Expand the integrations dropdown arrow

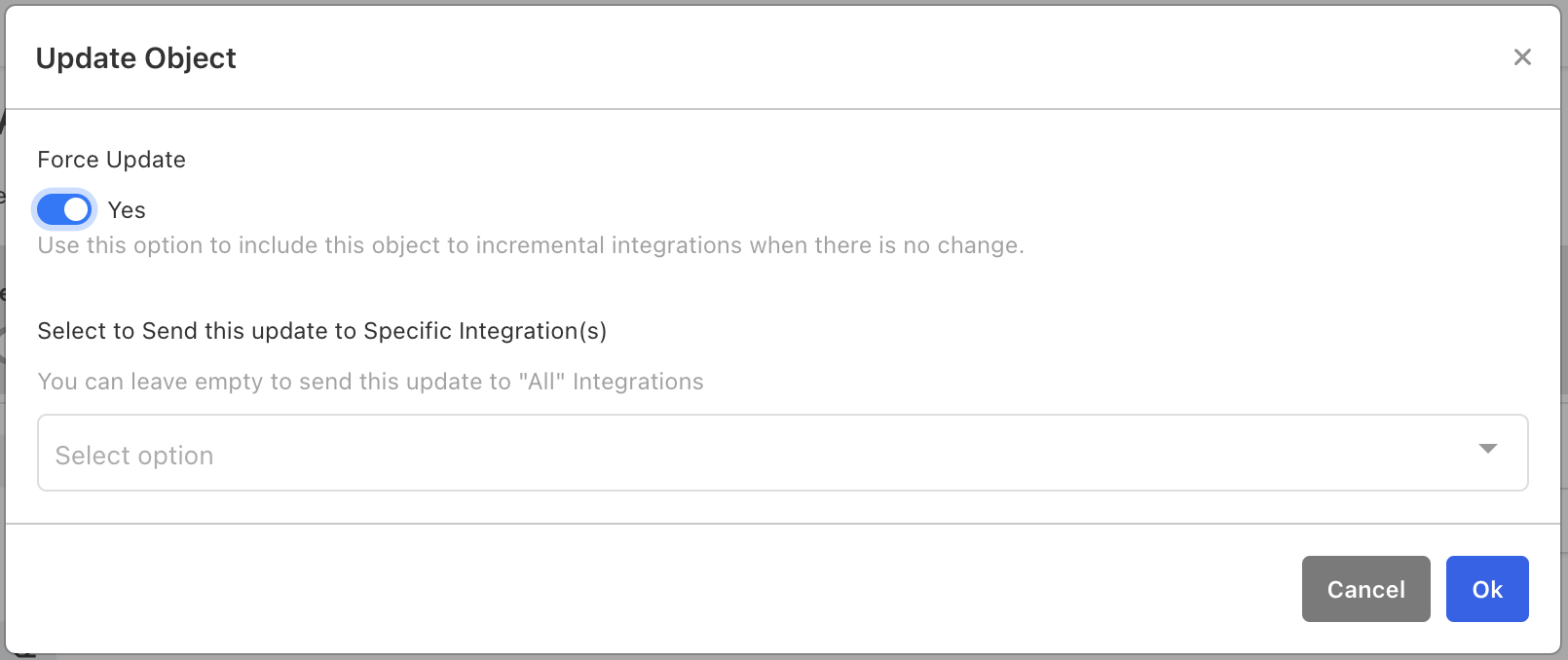[1487, 449]
